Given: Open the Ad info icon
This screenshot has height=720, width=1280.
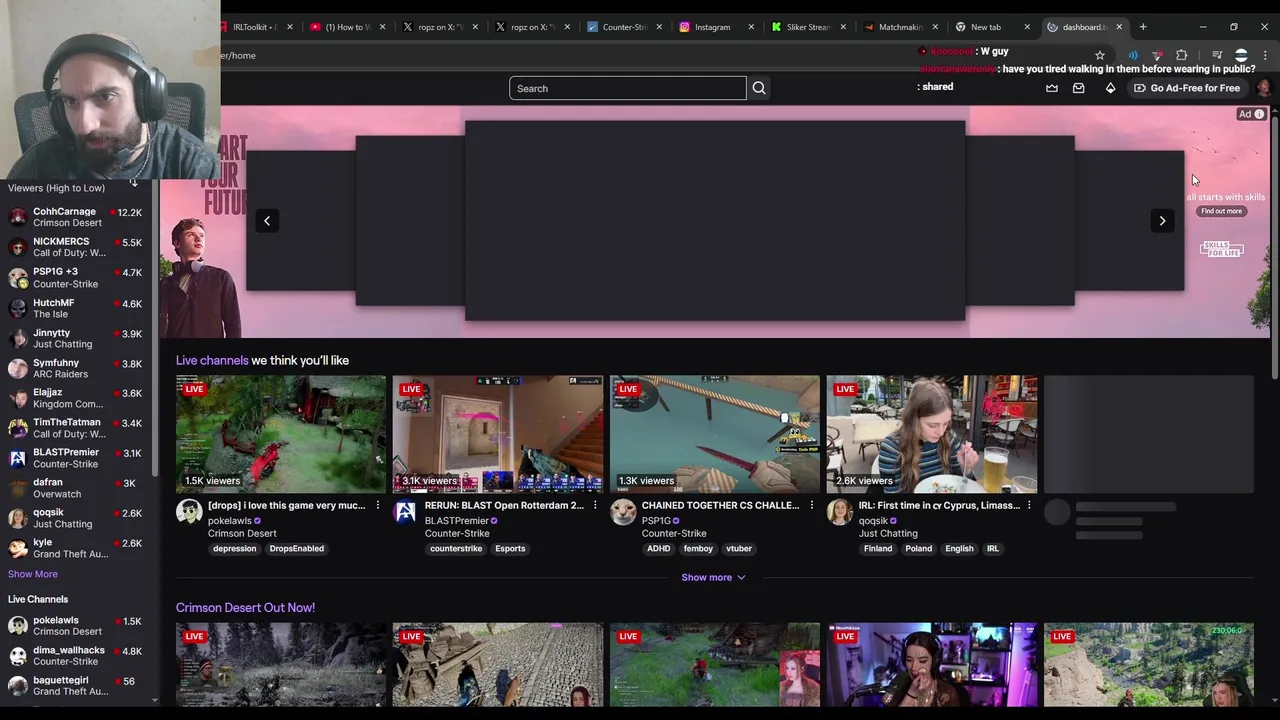Looking at the screenshot, I should 1259,115.
